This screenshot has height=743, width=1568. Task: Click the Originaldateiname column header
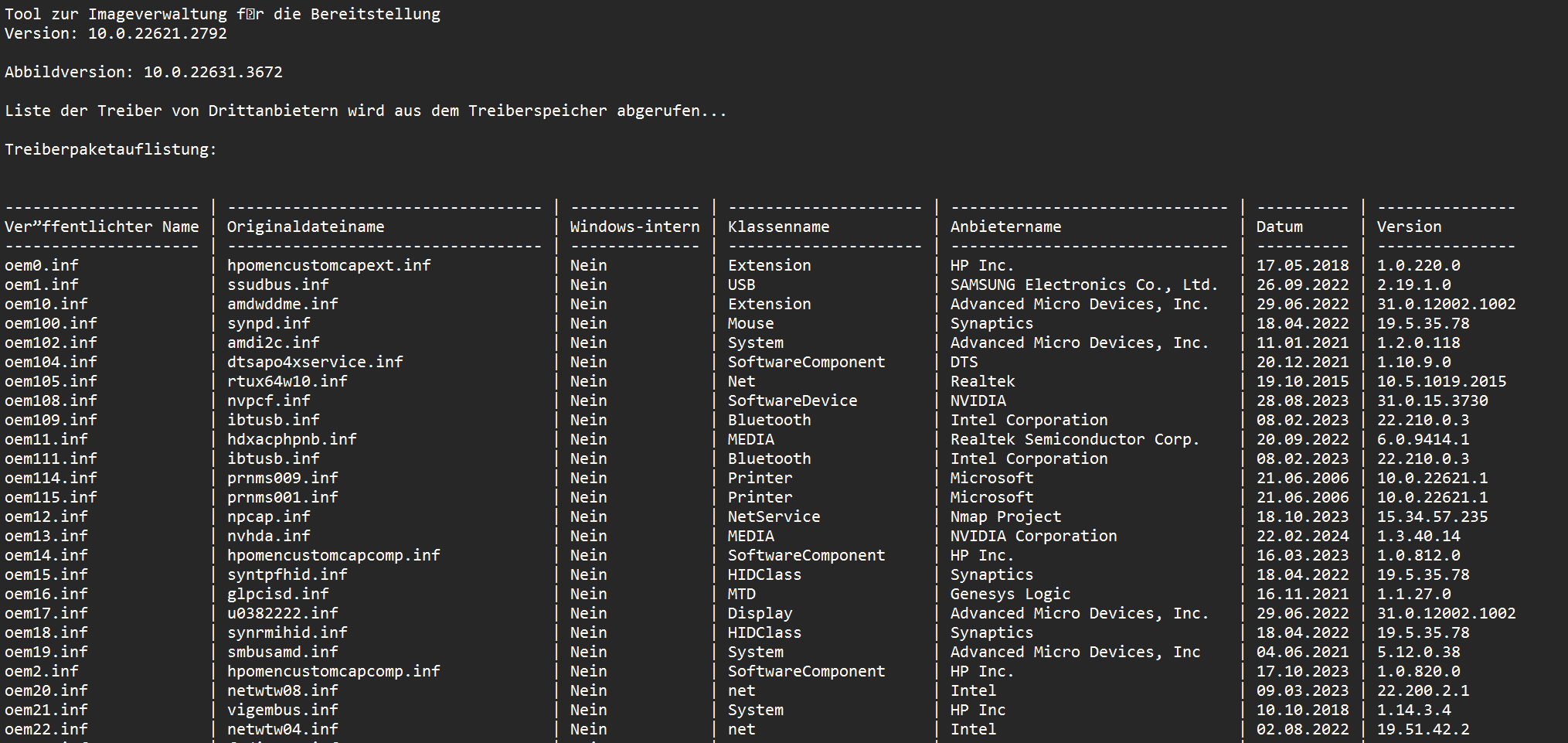305,227
